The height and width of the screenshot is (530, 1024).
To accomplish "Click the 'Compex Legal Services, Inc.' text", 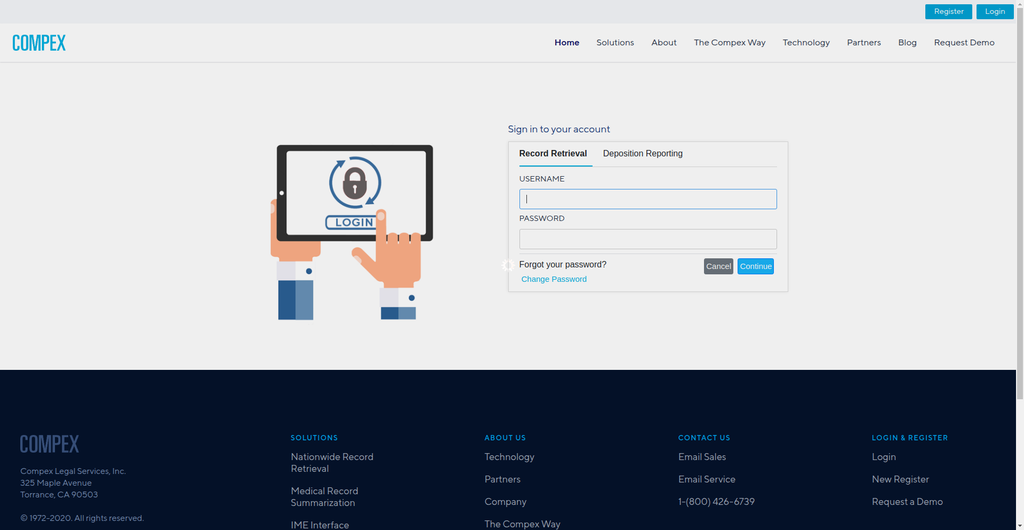I will click(73, 471).
